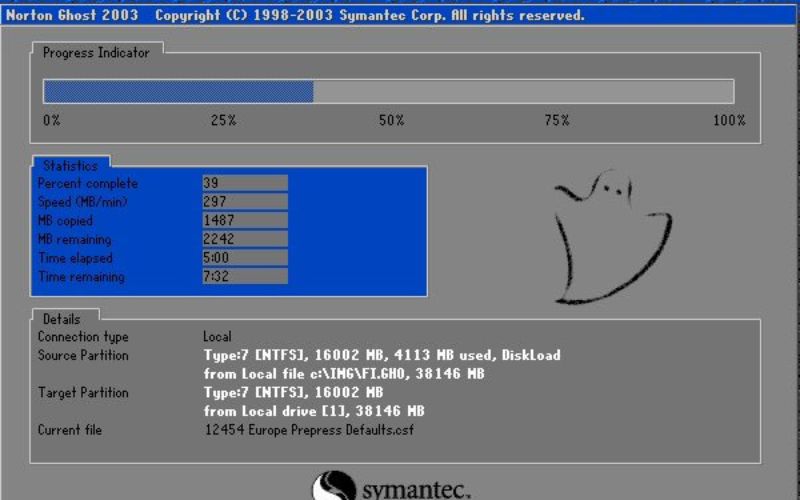Click the MB copied value 1487

point(245,220)
